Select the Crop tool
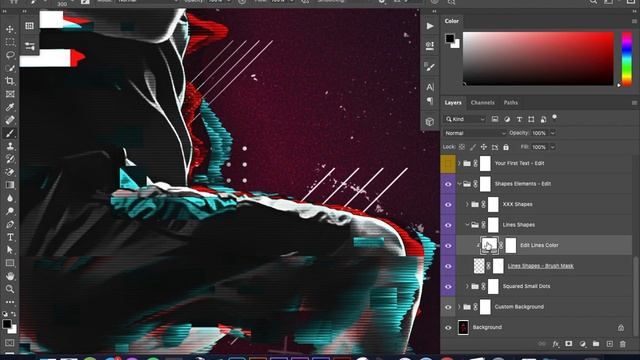The width and height of the screenshot is (640, 360). (x=10, y=81)
